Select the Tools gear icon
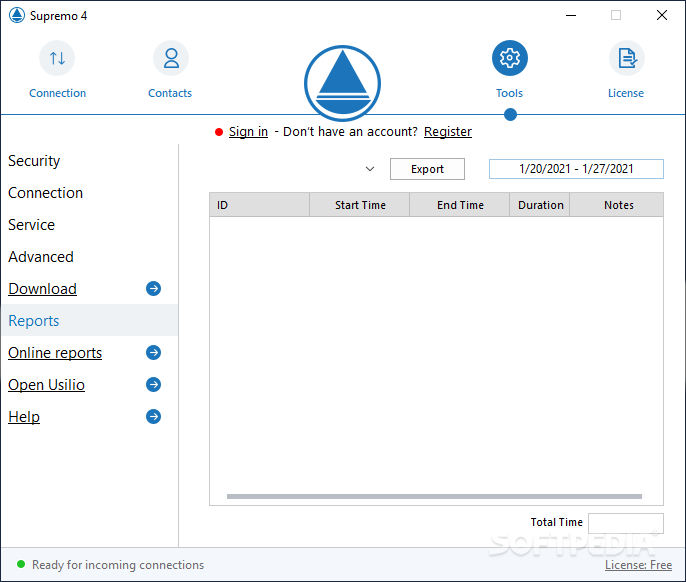This screenshot has height=582, width=686. click(510, 58)
